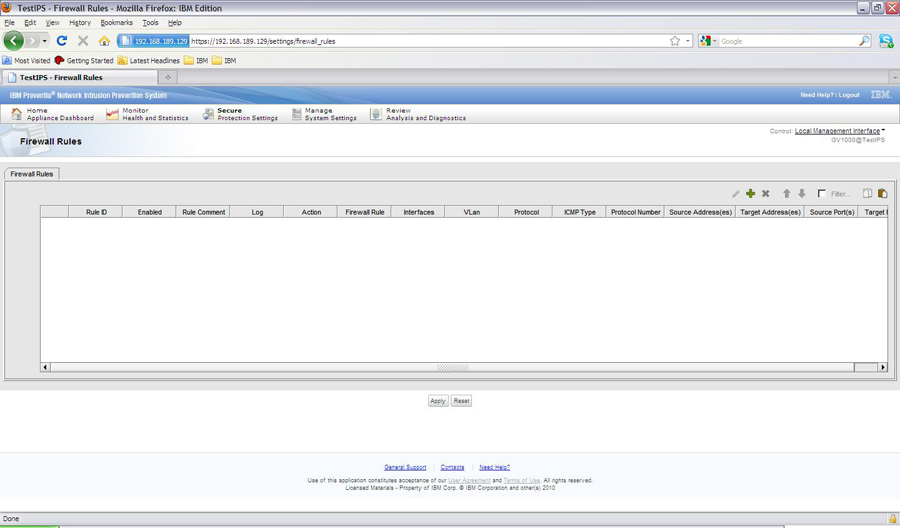Open the Getting Started bookmark
Screen dimensions: 900x528
point(84,60)
